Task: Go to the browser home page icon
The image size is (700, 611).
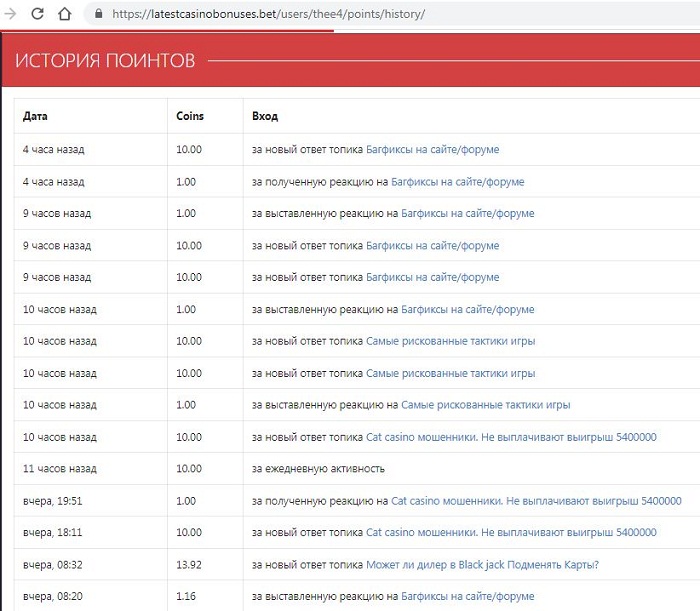Action: click(x=64, y=15)
